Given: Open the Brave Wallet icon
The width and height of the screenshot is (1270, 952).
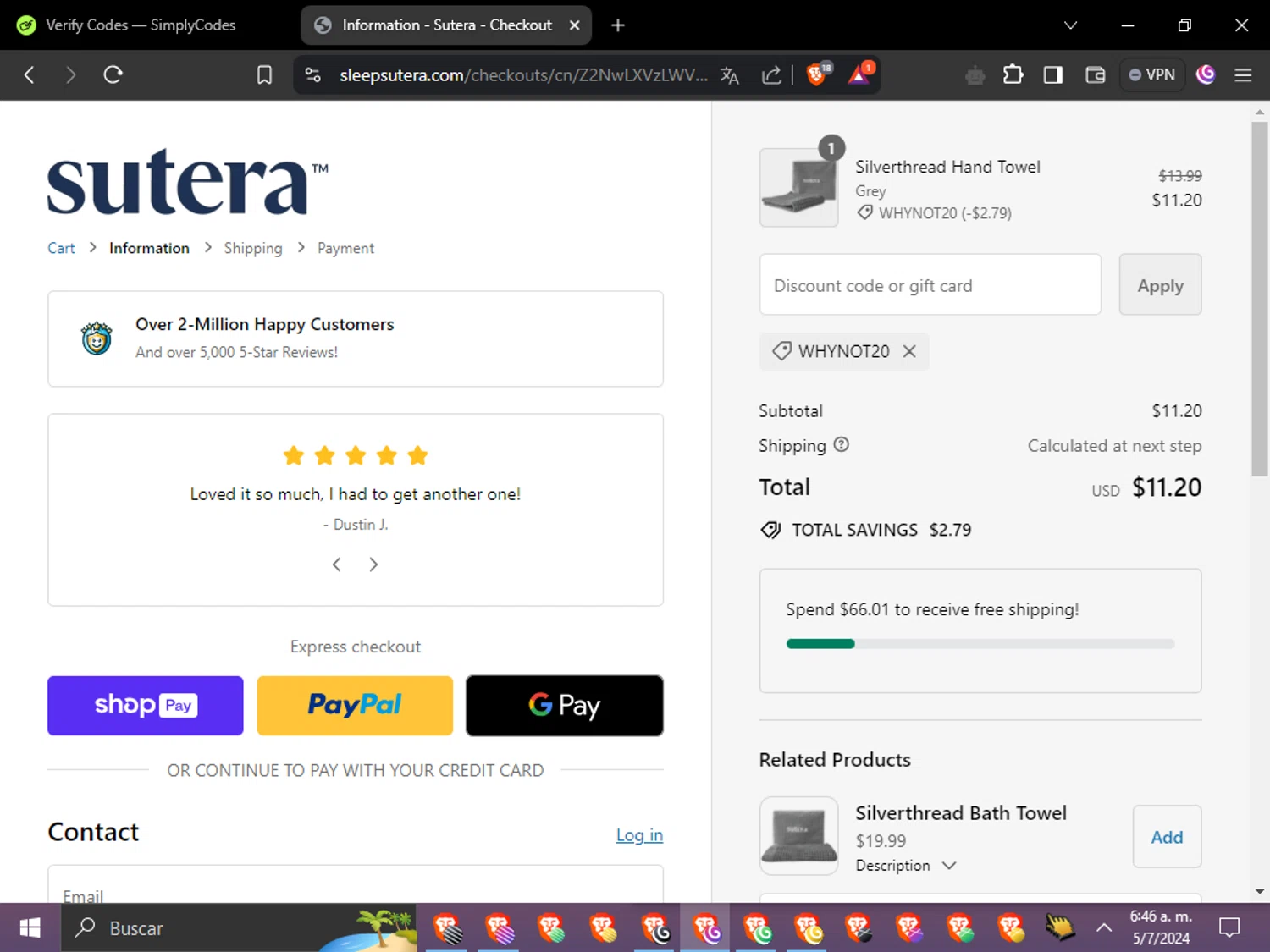Looking at the screenshot, I should tap(1095, 75).
